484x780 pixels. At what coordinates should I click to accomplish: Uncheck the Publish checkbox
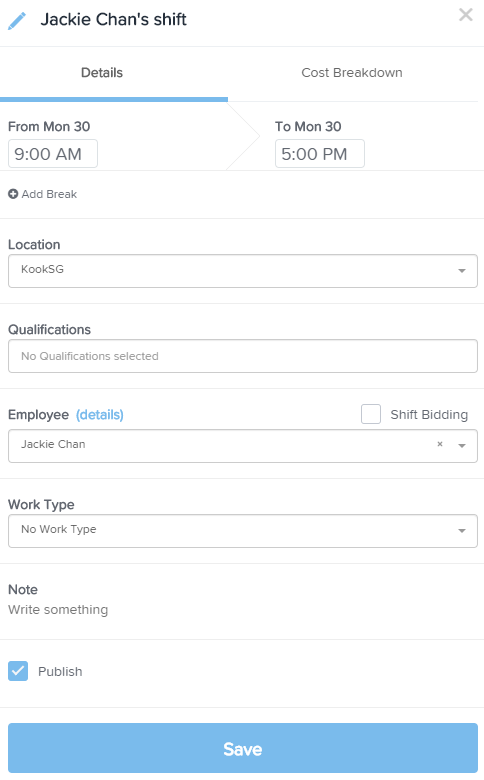[18, 671]
